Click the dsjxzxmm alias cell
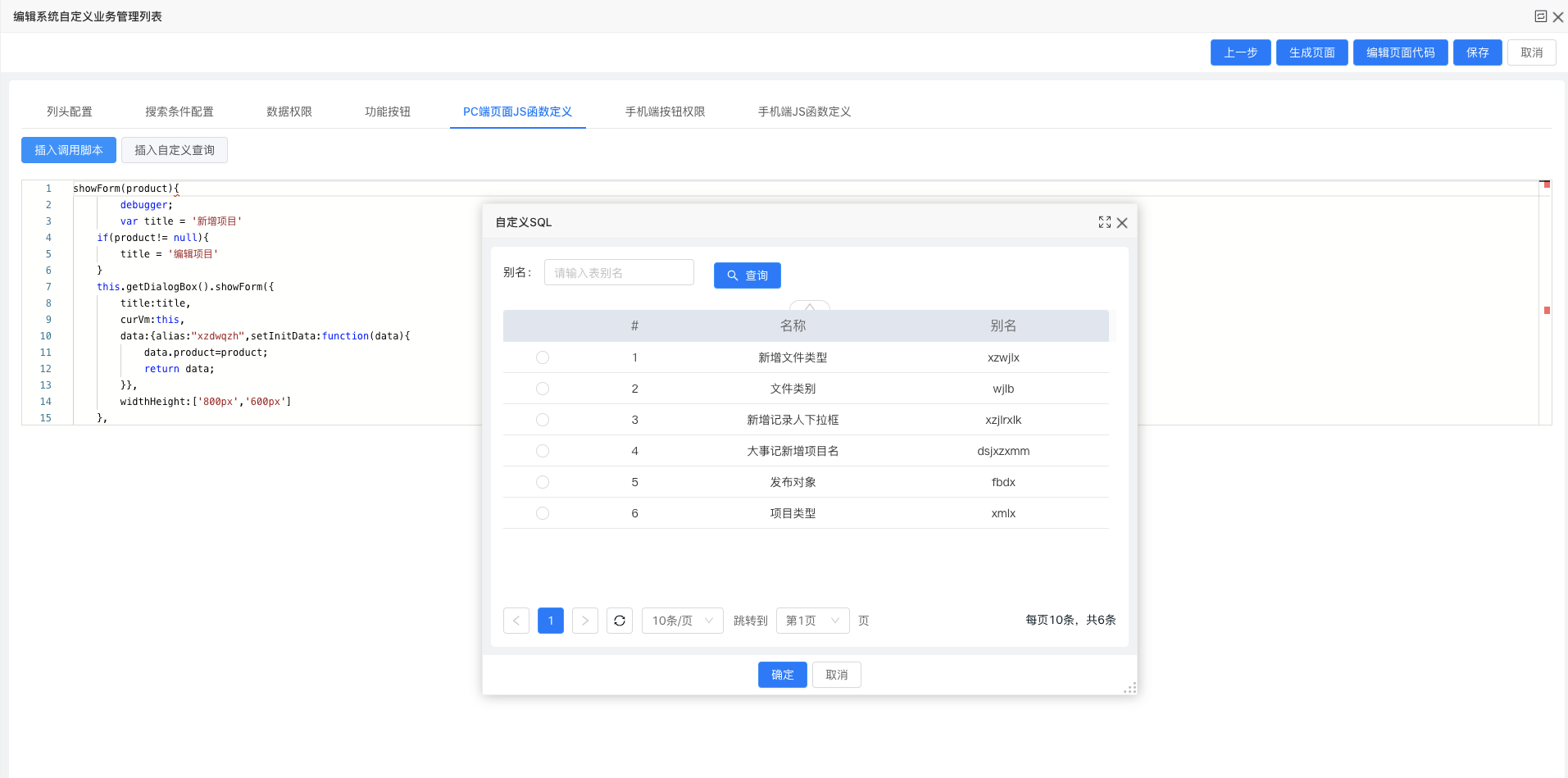The height and width of the screenshot is (778, 1568). coord(1003,451)
